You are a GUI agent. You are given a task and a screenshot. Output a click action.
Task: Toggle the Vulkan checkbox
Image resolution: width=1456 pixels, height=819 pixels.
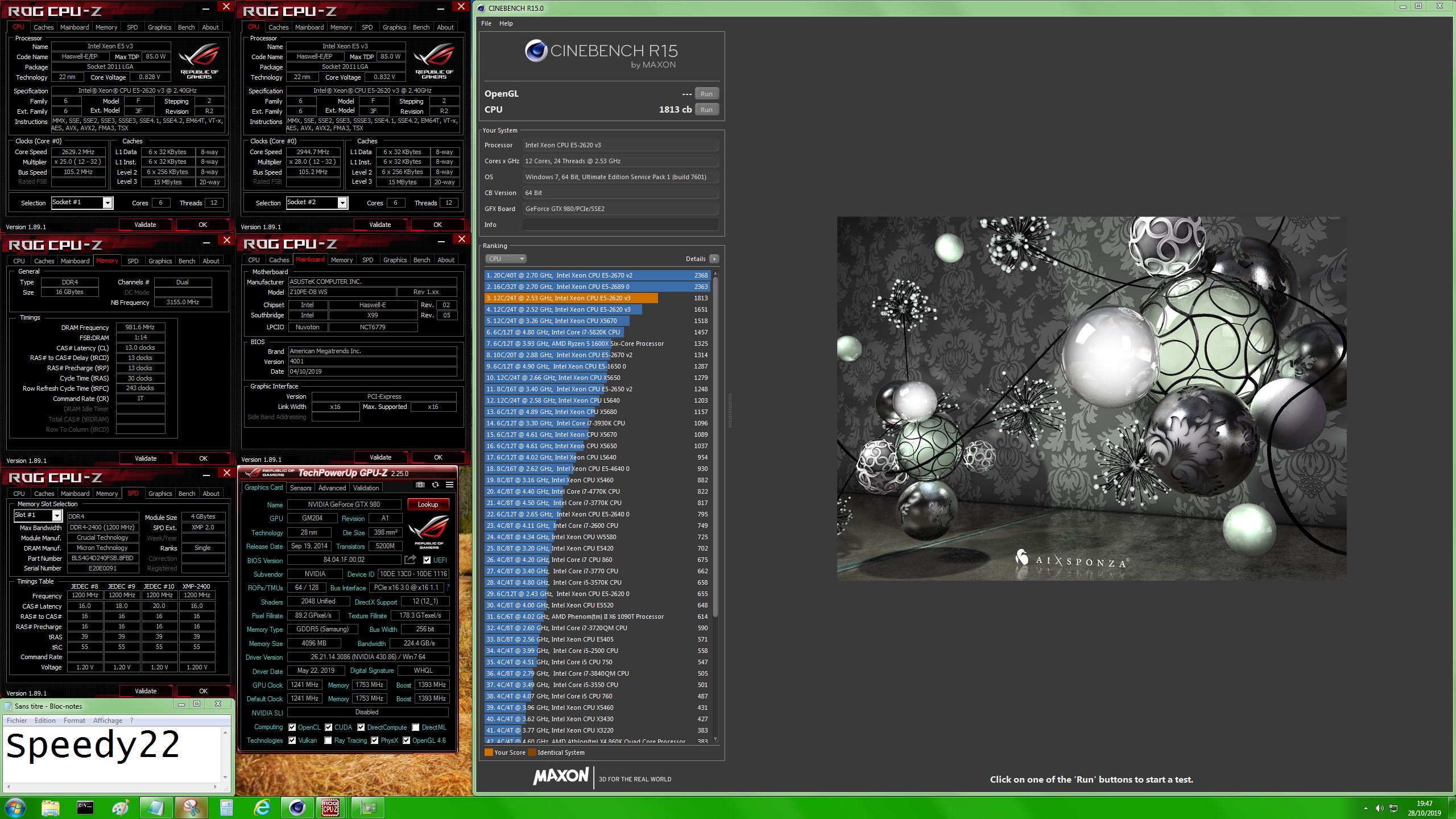coord(292,740)
